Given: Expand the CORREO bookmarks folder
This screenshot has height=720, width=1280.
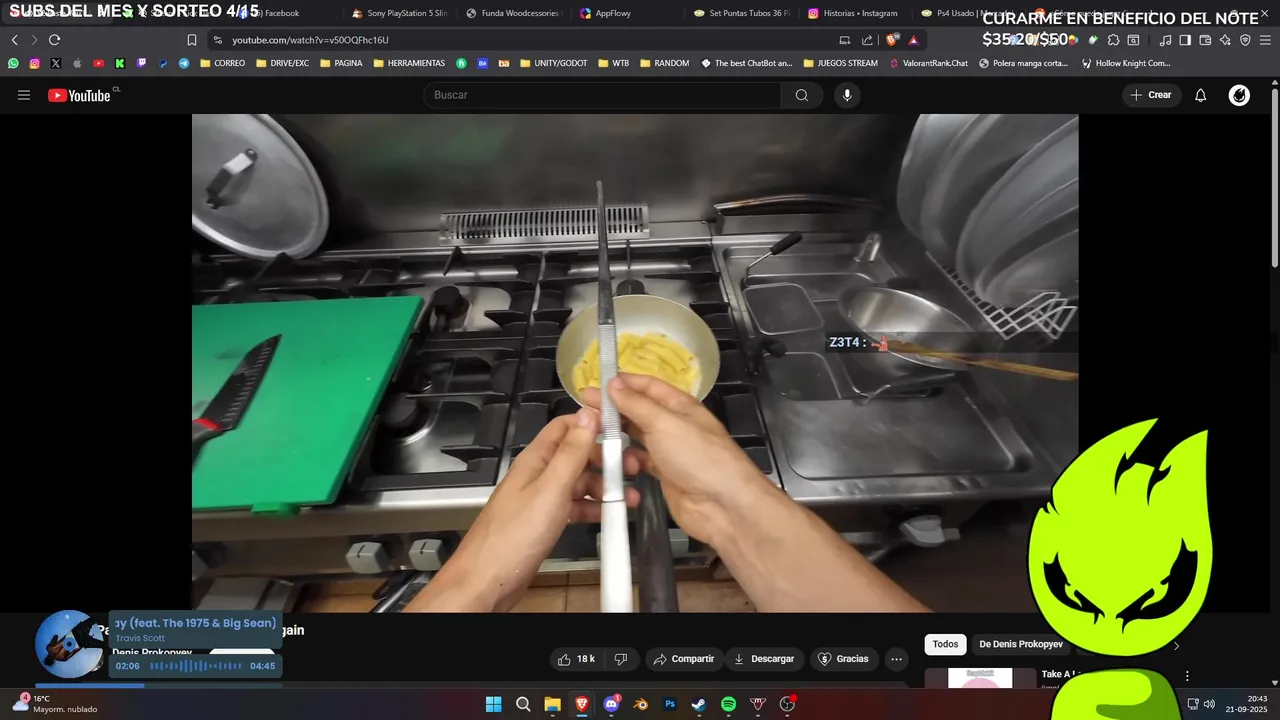Looking at the screenshot, I should pos(222,63).
